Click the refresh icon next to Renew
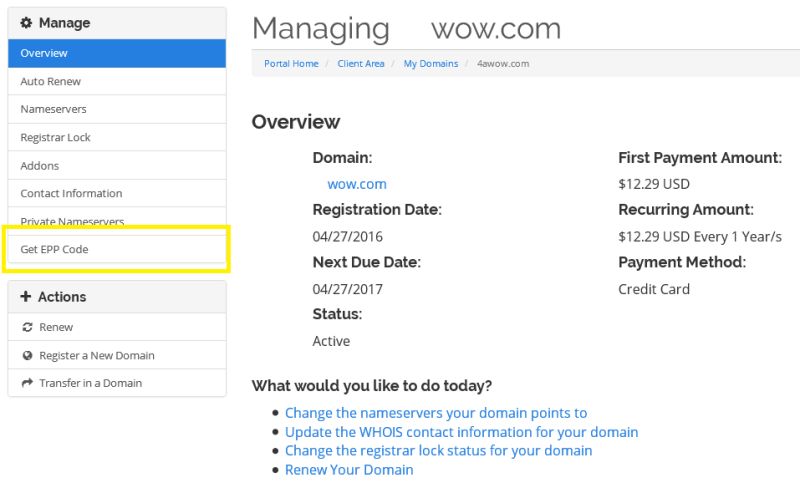 pos(28,327)
